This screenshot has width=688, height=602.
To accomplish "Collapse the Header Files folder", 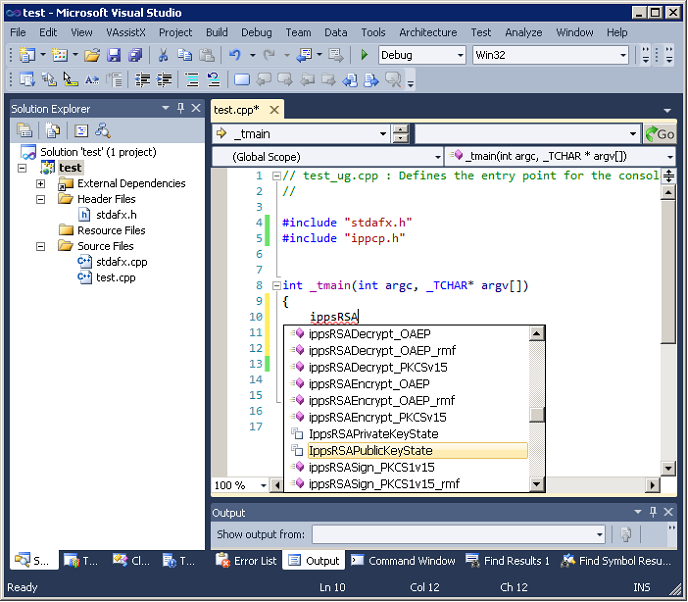I will click(x=40, y=199).
